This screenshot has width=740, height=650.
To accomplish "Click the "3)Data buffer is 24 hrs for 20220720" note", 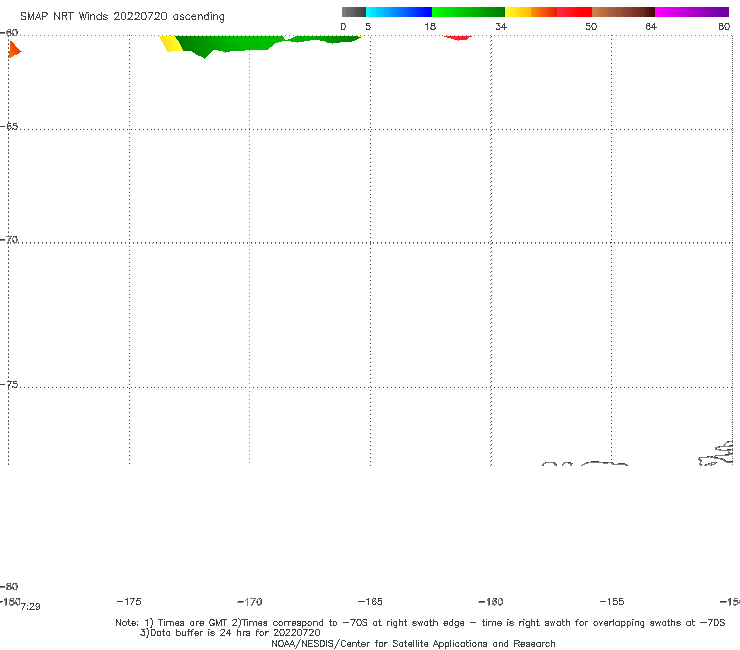I will 230,633.
